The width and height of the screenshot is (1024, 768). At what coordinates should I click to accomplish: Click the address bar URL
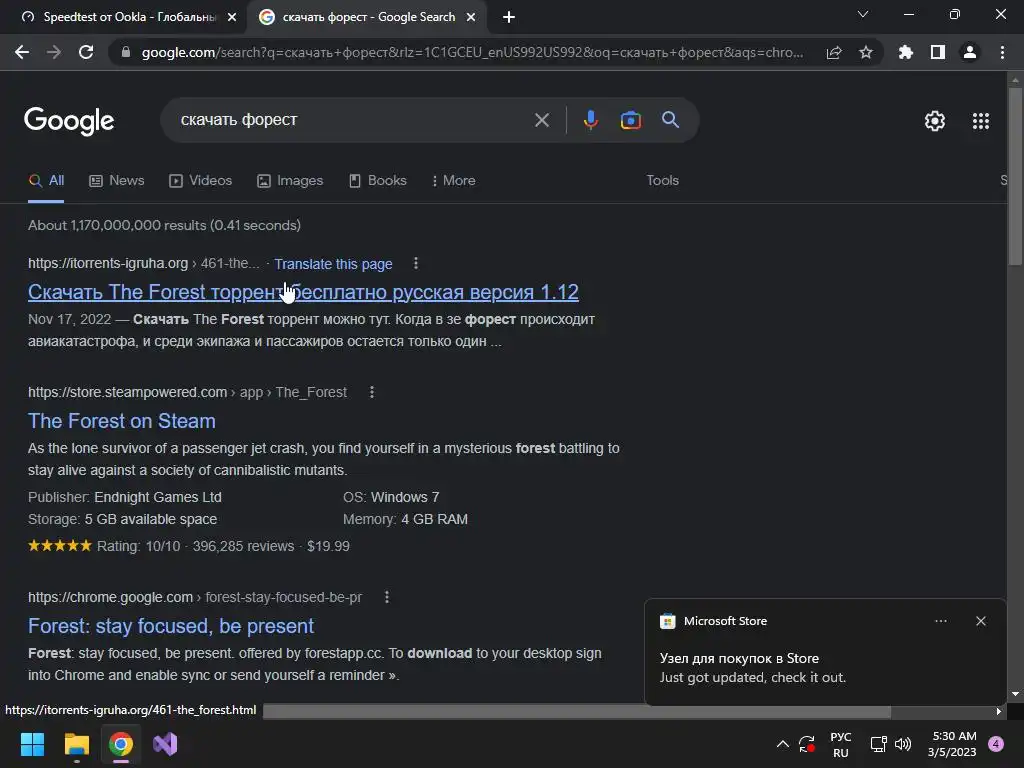click(472, 52)
